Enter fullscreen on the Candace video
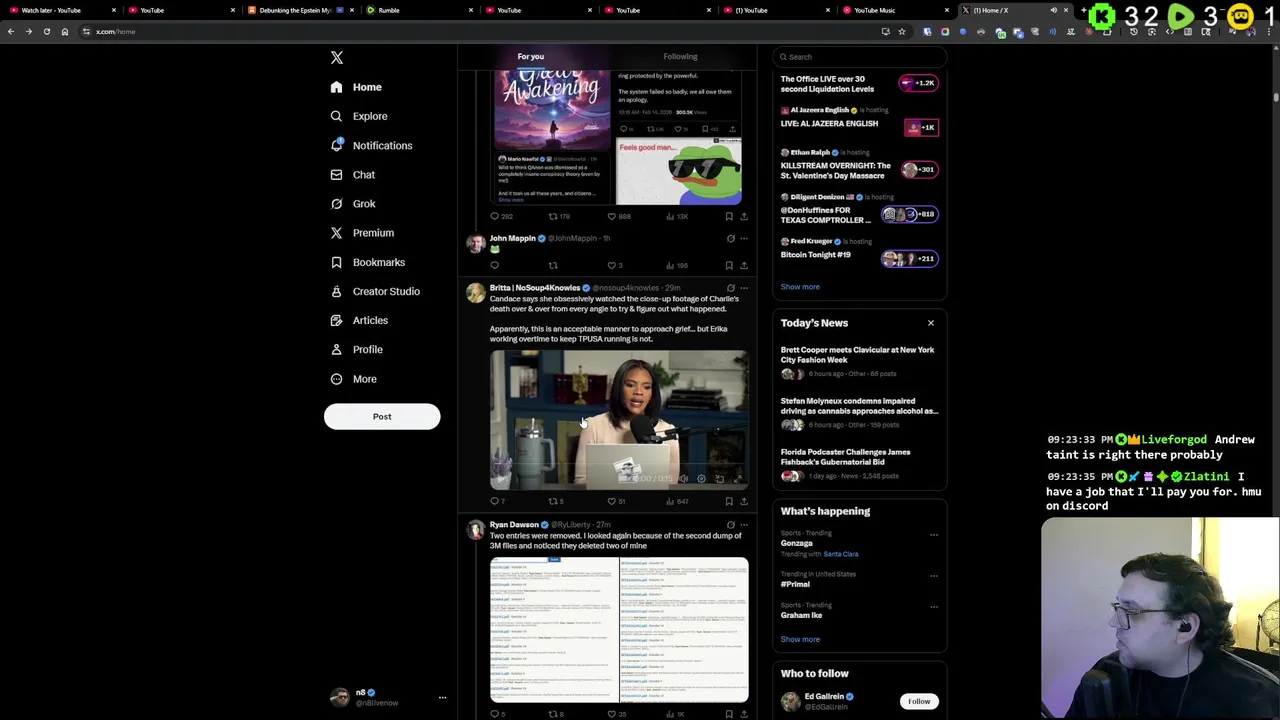Viewport: 1280px width, 720px height. [x=738, y=479]
